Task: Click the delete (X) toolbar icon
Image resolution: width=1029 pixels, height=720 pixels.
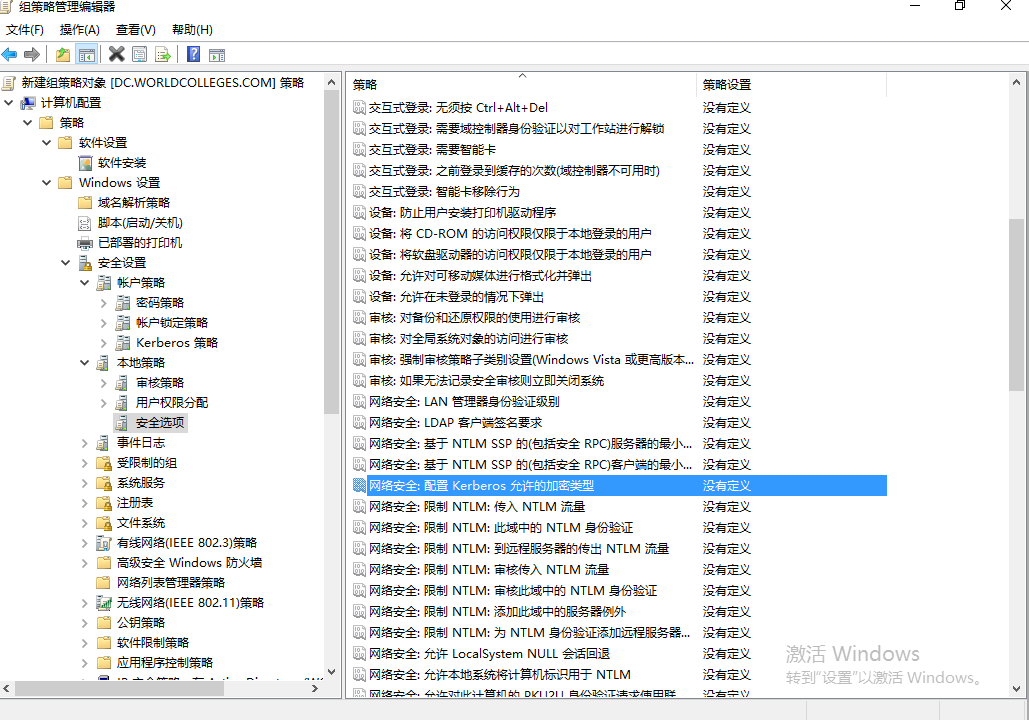Action: [x=116, y=54]
